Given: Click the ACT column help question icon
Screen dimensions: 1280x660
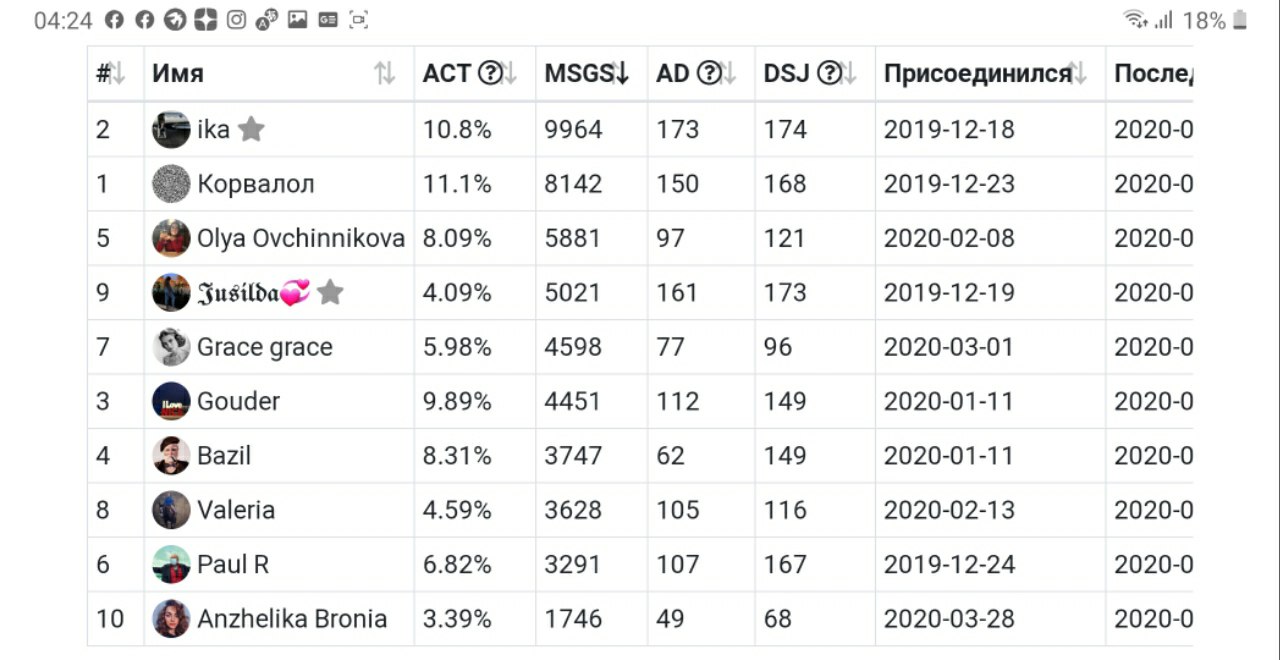Looking at the screenshot, I should [489, 73].
